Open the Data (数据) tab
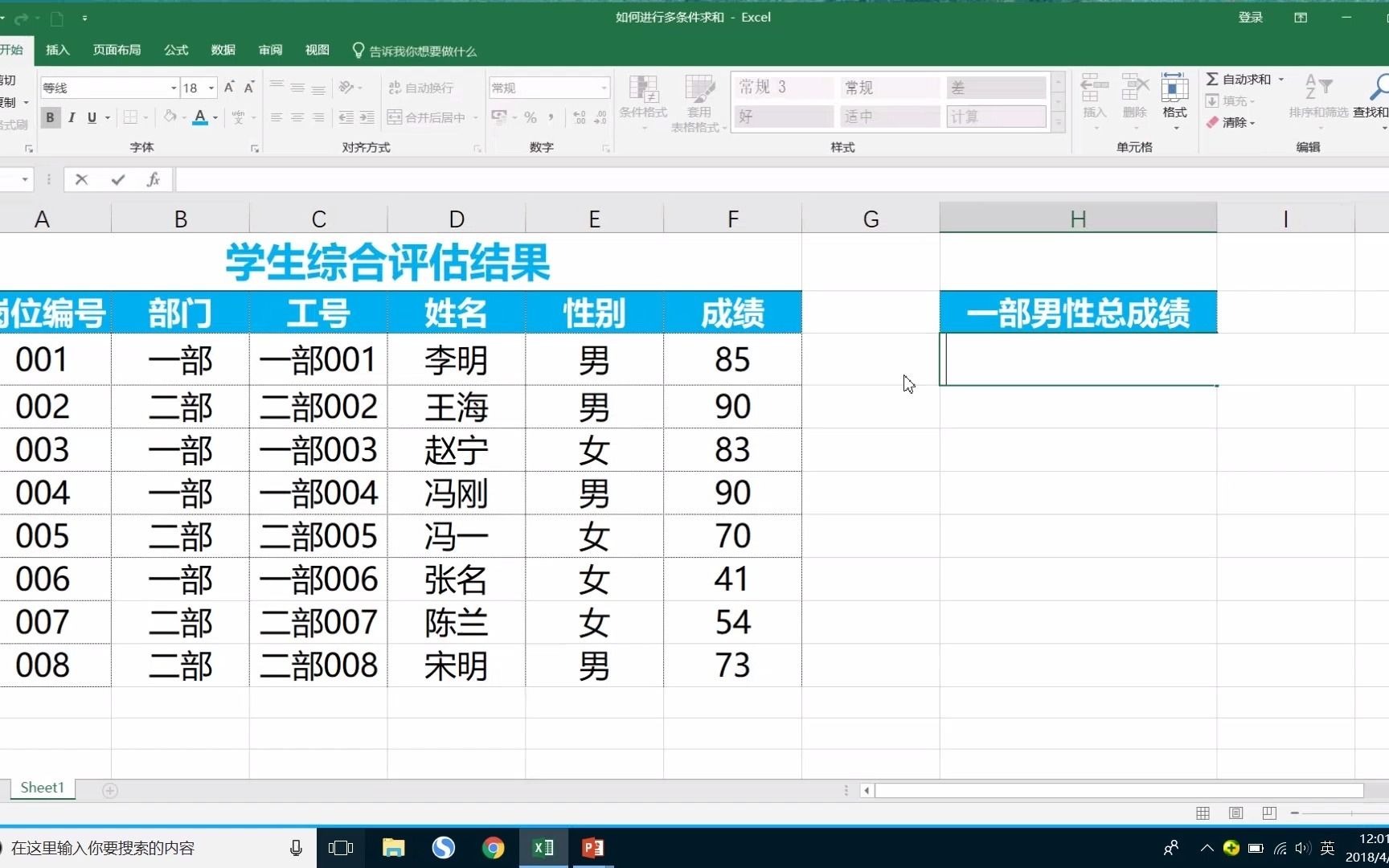This screenshot has height=868, width=1389. pos(223,50)
